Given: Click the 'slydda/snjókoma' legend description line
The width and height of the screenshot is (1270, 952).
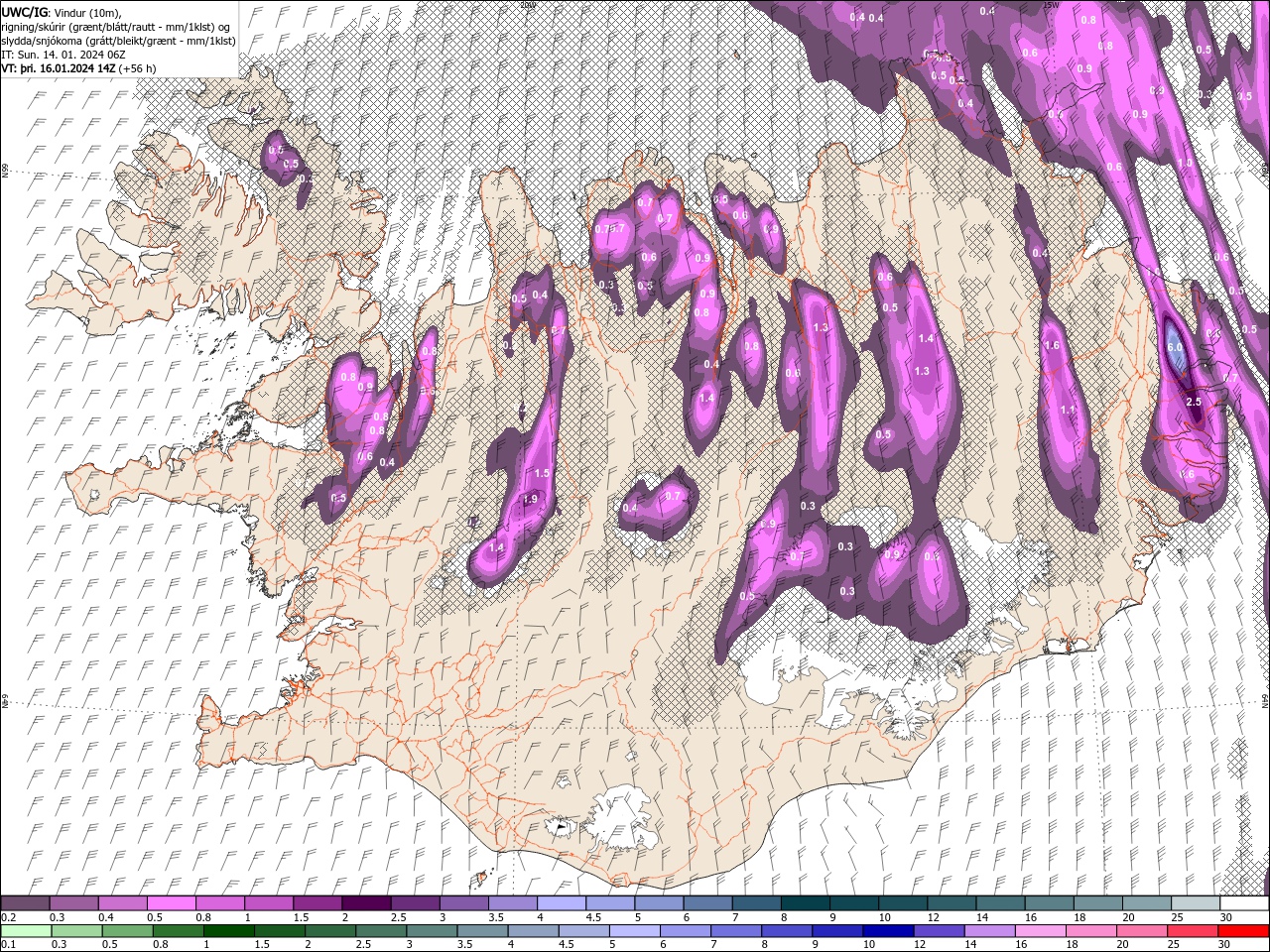Looking at the screenshot, I should (118, 40).
